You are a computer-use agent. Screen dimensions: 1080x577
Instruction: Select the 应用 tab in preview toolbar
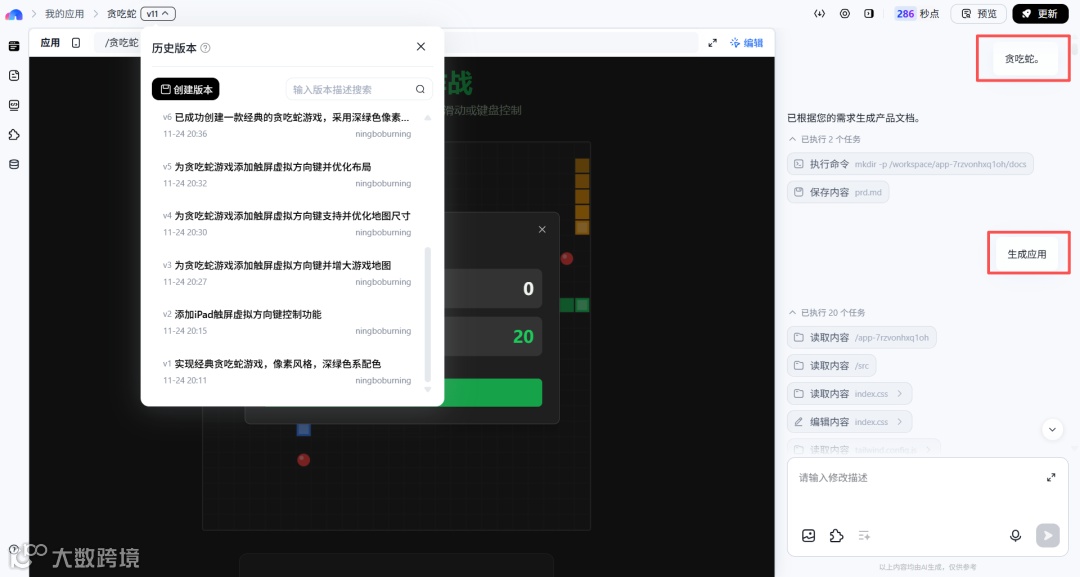pos(50,43)
